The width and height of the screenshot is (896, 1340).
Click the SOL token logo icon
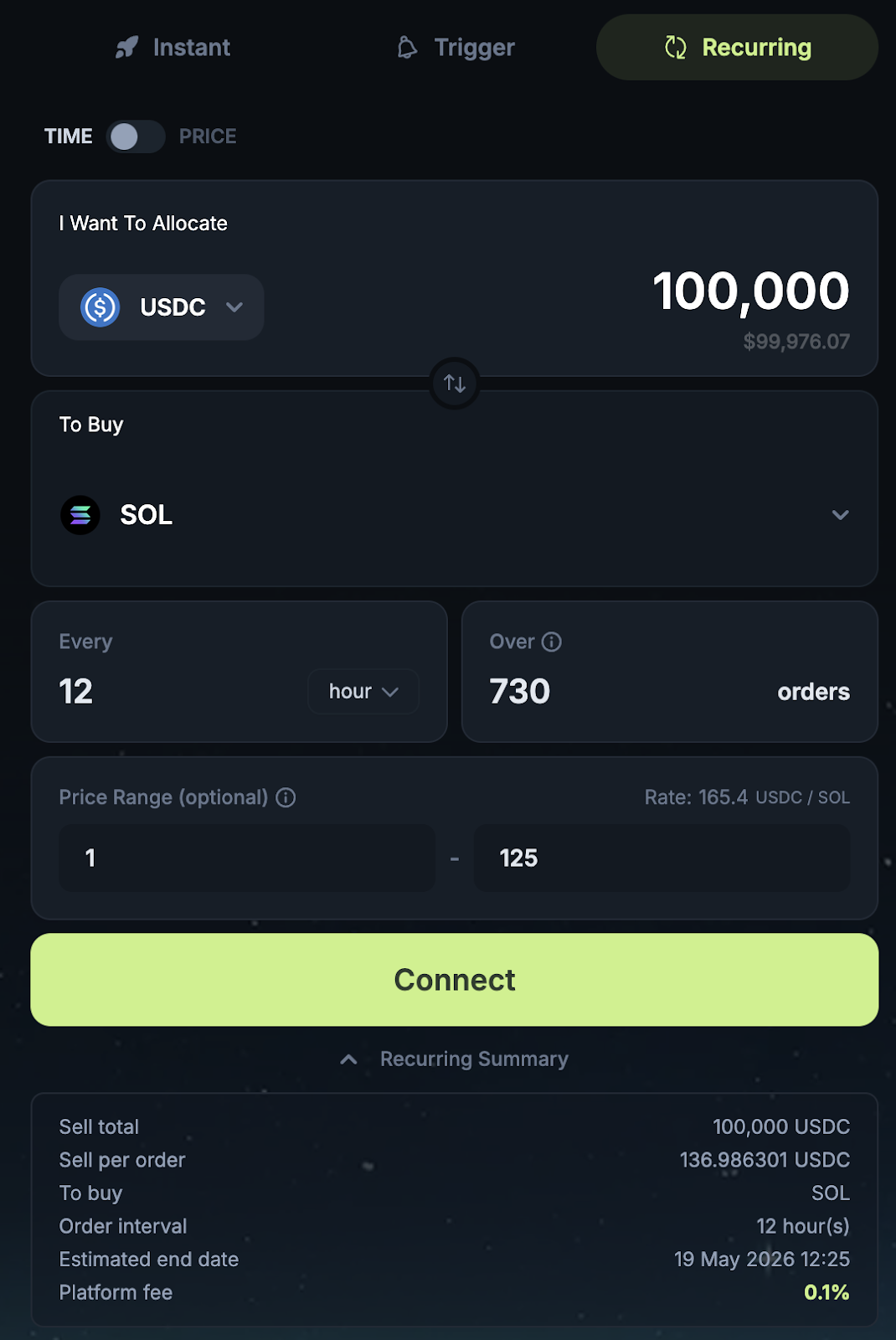point(80,515)
